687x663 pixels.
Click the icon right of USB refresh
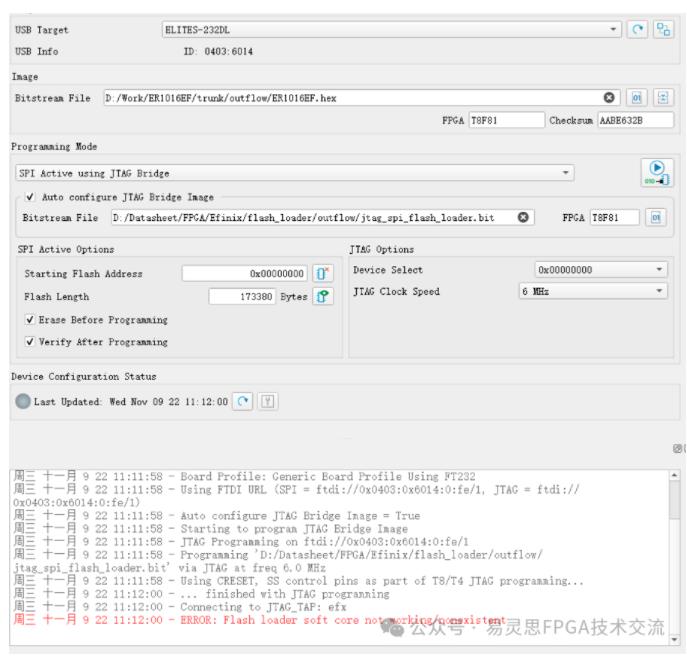pyautogui.click(x=662, y=30)
